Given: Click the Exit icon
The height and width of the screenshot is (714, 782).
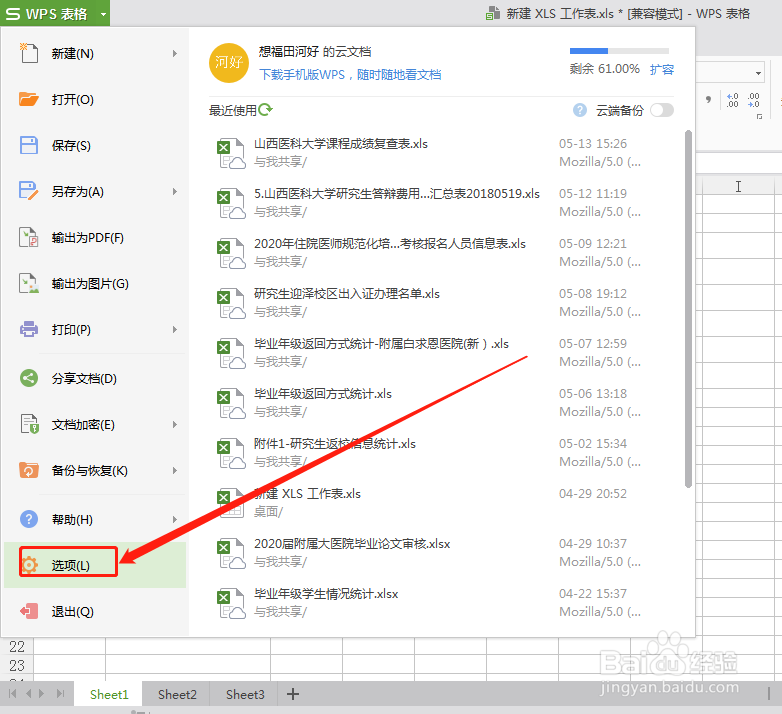Looking at the screenshot, I should point(28,611).
